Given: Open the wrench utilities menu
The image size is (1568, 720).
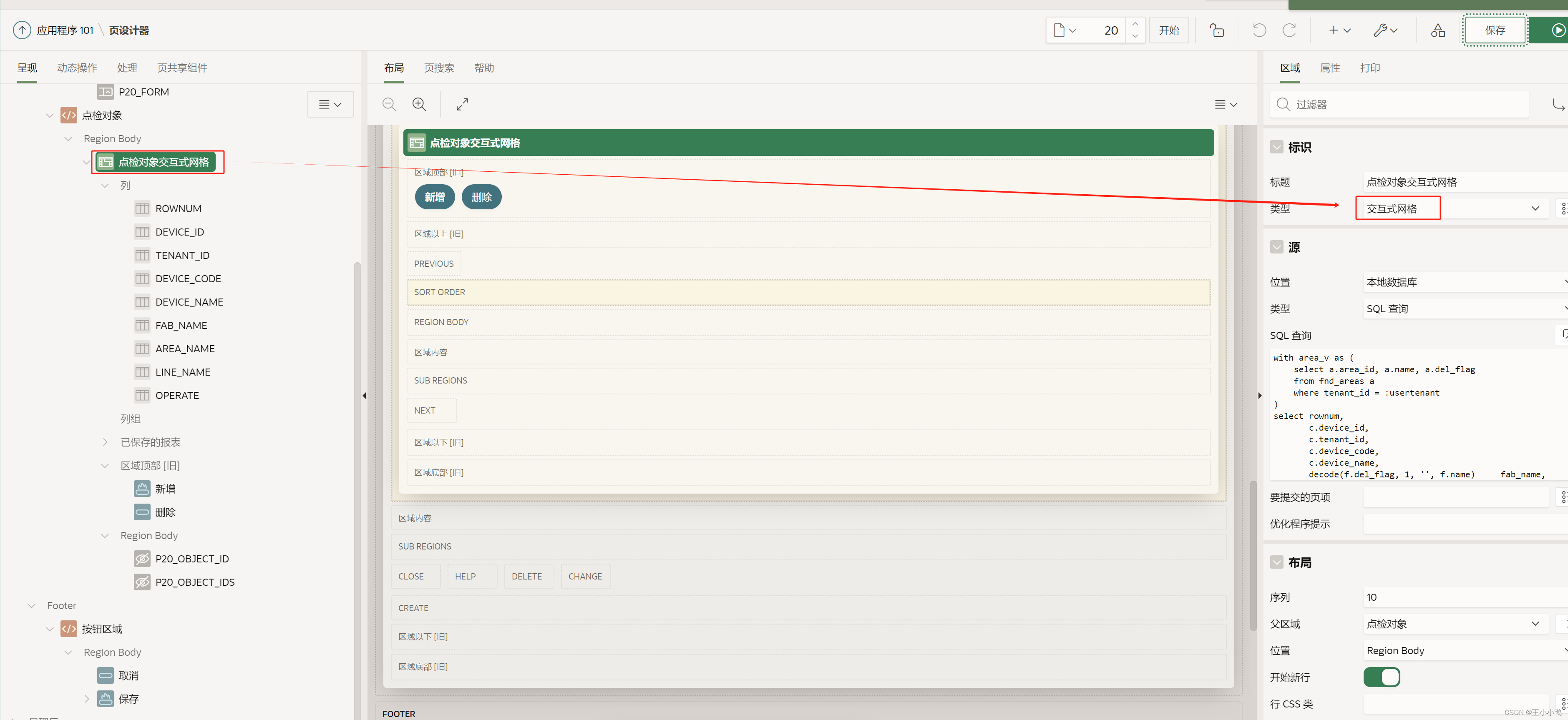Looking at the screenshot, I should (1385, 30).
